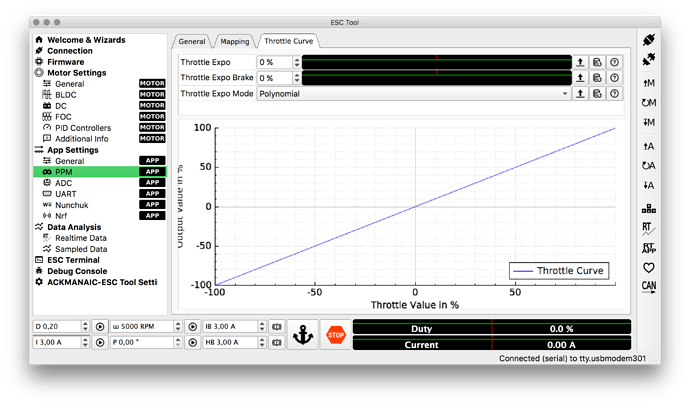Read default Throttle Expo Brake value icon
Image resolution: width=690 pixels, height=406 pixels.
click(597, 78)
